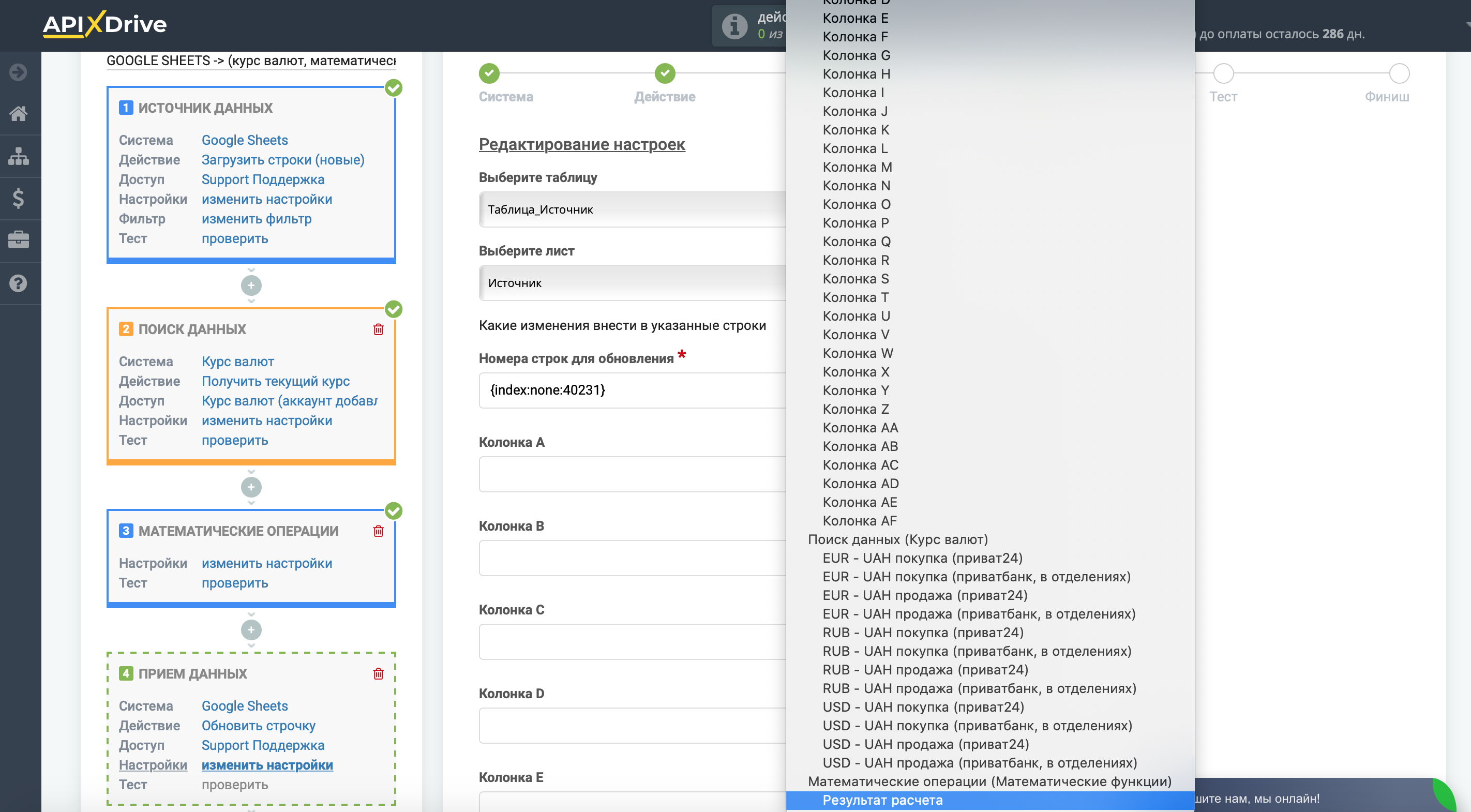Click the Тест step circle
The height and width of the screenshot is (812, 1471).
tap(1223, 73)
